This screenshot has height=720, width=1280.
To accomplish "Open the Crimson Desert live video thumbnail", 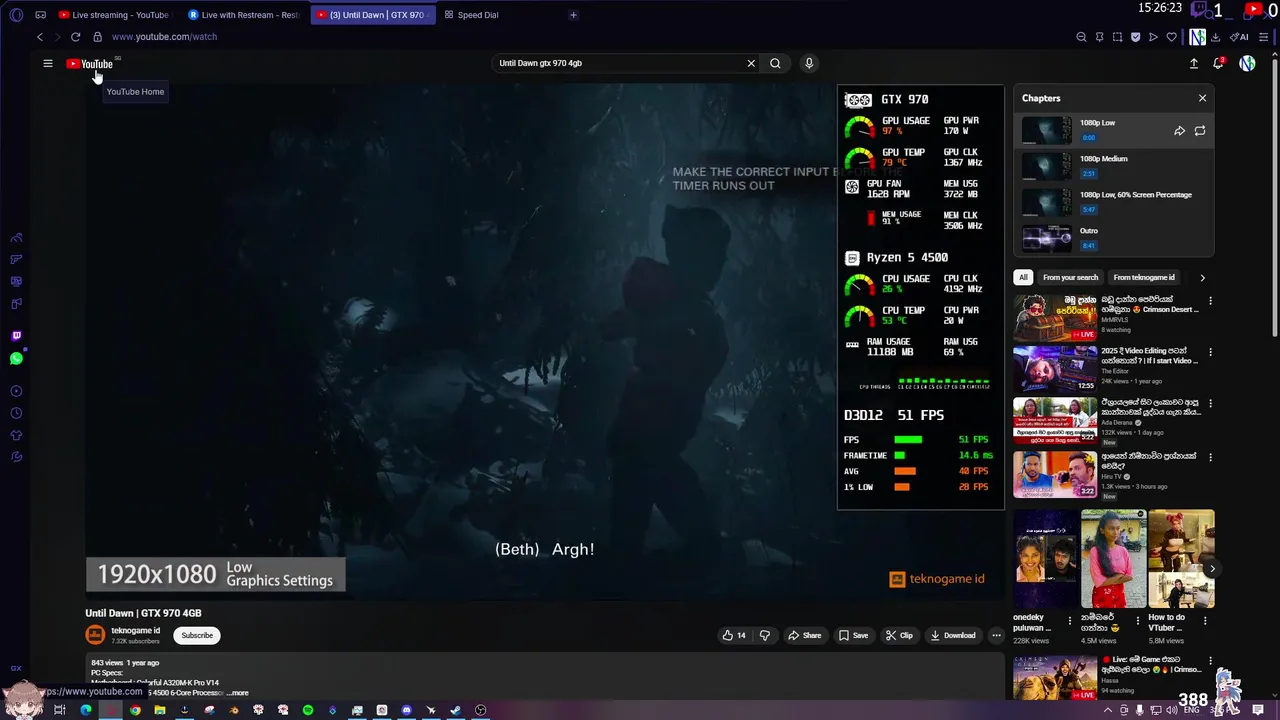I will (1055, 317).
